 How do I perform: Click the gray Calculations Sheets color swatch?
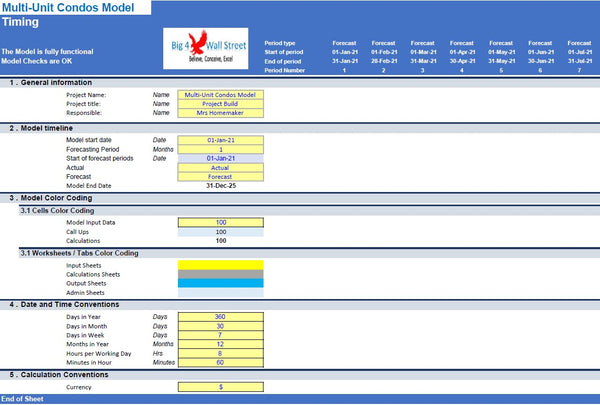coord(220,274)
